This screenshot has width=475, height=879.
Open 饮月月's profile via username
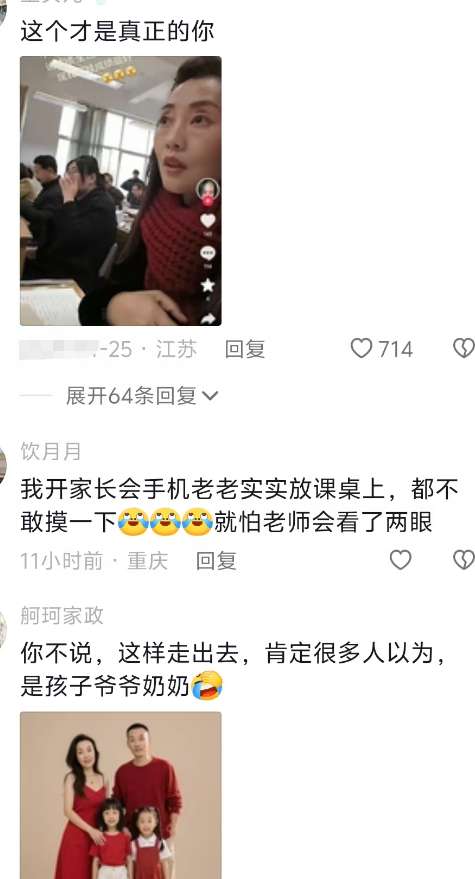51,451
